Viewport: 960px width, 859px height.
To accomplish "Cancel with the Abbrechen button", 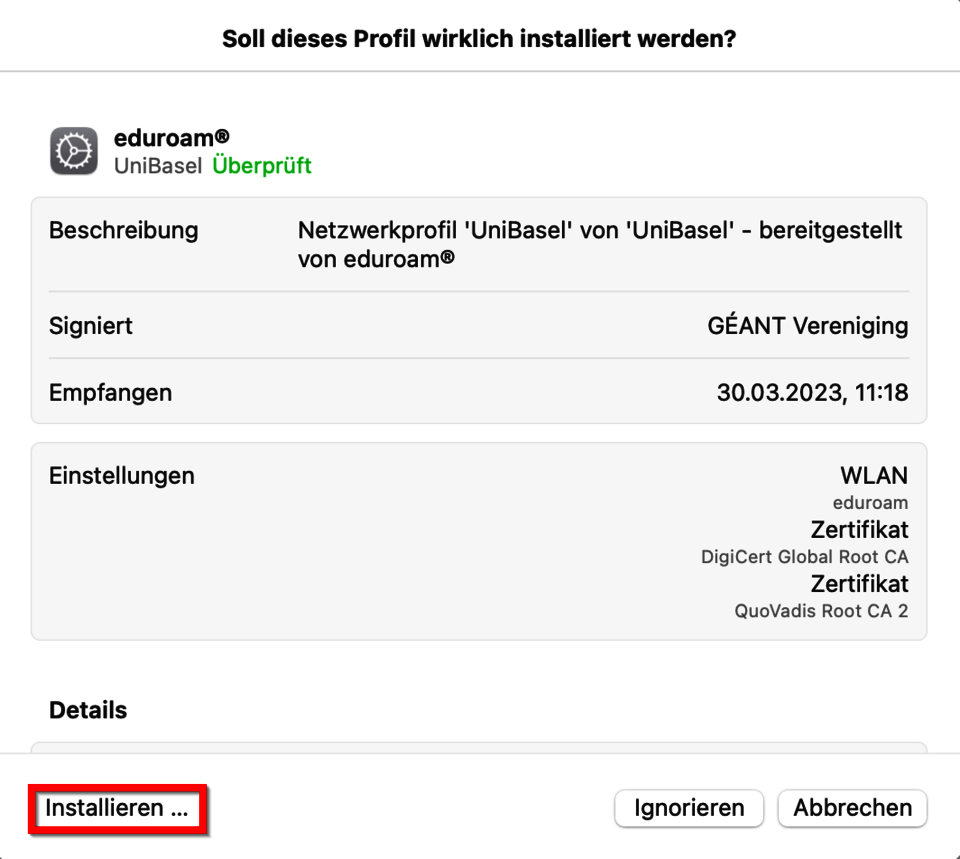I will pyautogui.click(x=852, y=808).
